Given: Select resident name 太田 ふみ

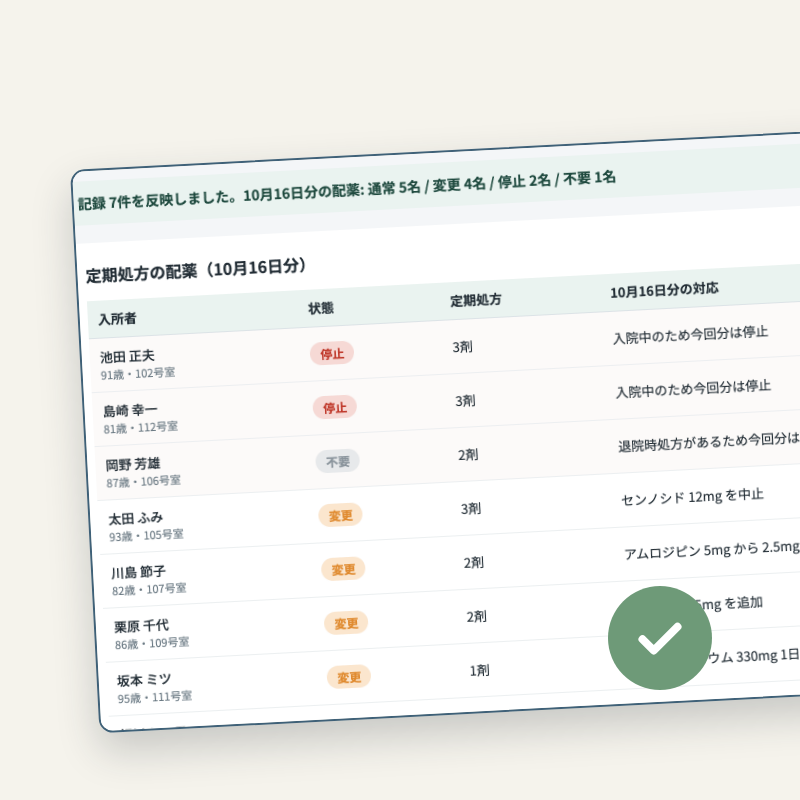Looking at the screenshot, I should (136, 518).
